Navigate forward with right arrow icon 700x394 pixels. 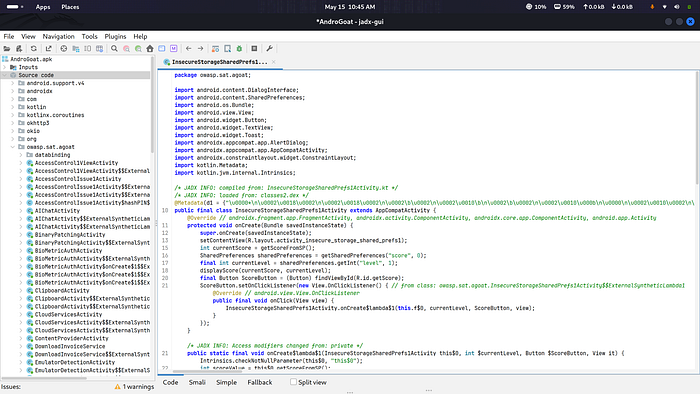[200, 49]
